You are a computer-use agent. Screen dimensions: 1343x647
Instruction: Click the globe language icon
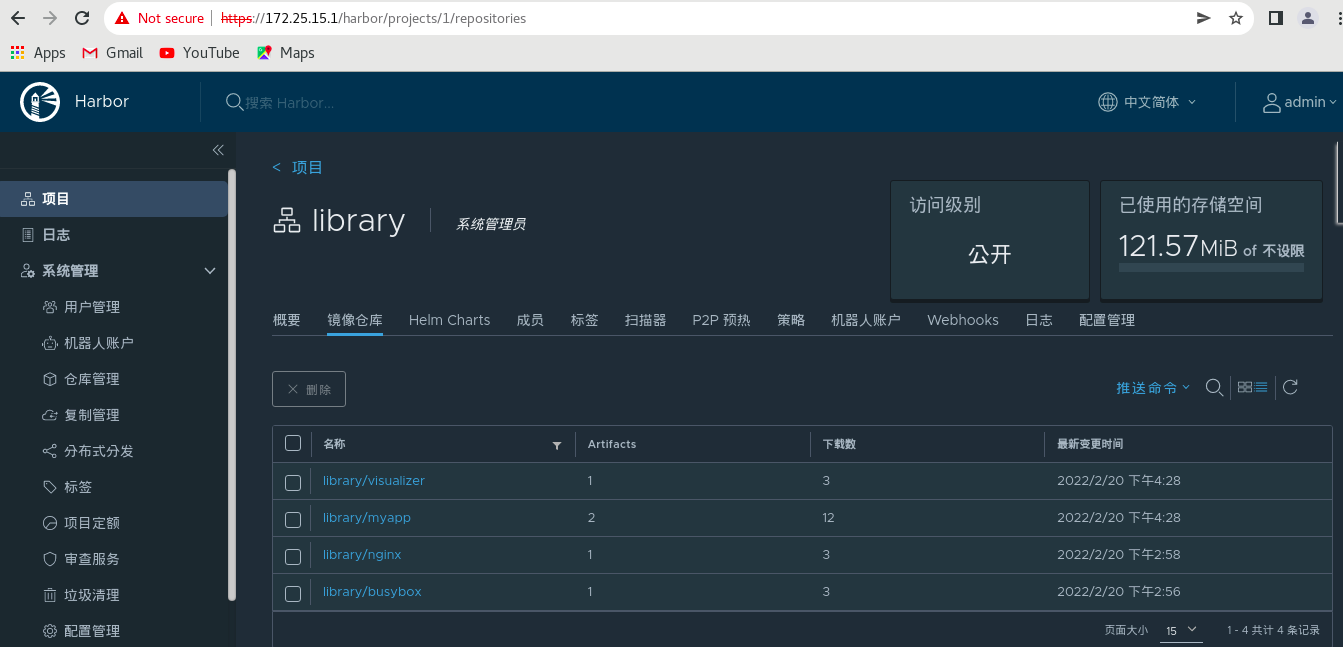coord(1107,102)
